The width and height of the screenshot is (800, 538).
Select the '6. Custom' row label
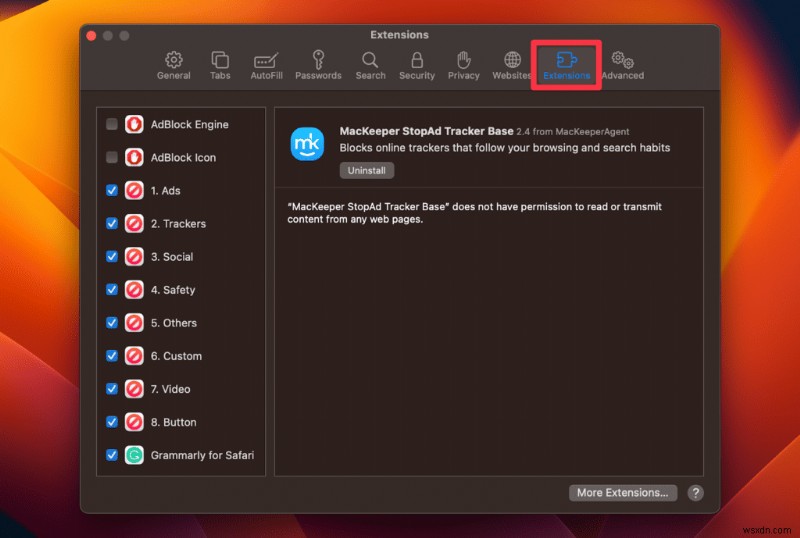(176, 356)
